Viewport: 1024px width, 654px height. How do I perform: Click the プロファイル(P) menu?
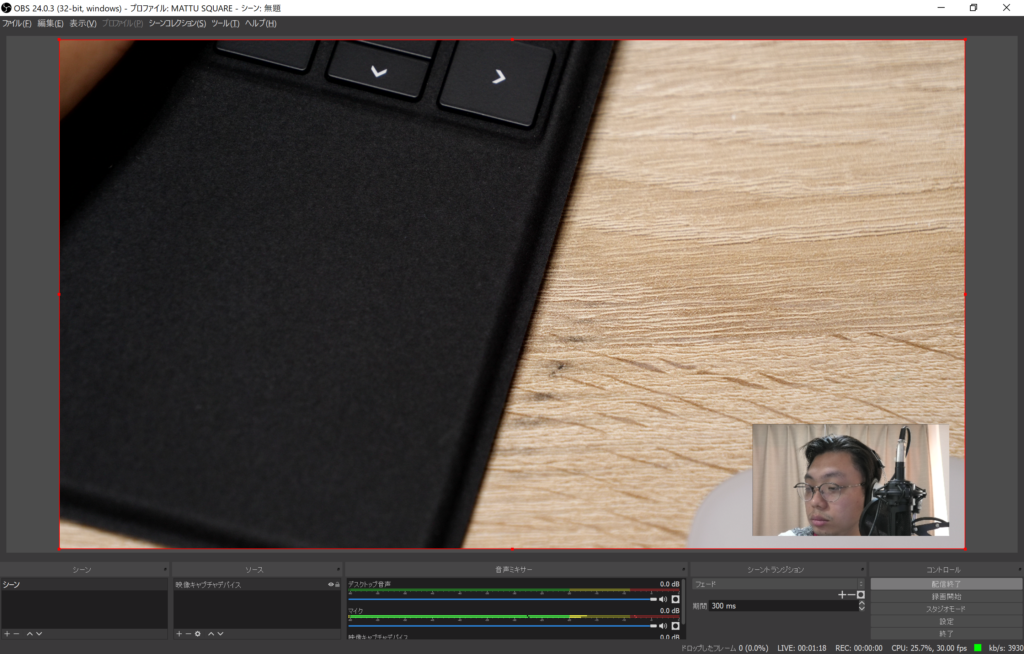122,24
